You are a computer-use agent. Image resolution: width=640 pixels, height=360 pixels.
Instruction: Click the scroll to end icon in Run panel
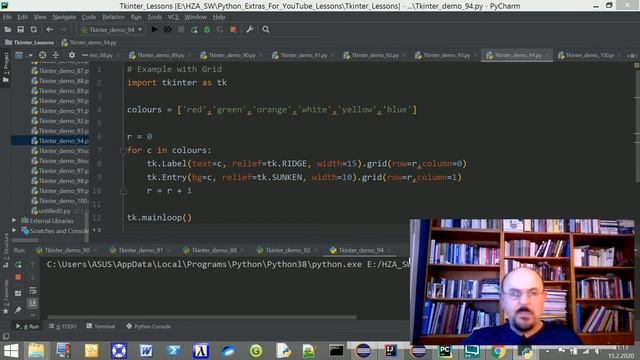tap(33, 302)
